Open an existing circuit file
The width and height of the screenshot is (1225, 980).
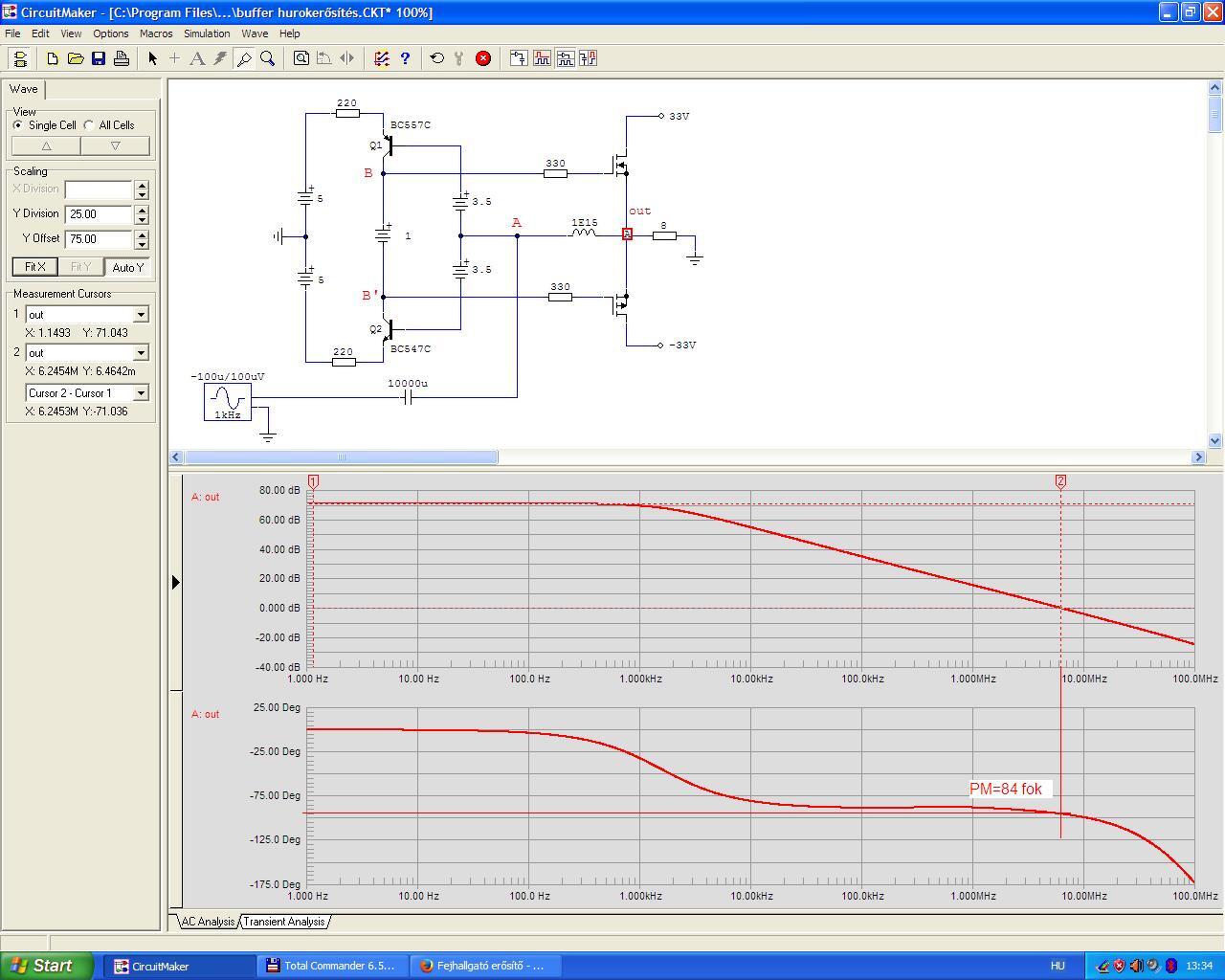[76, 58]
